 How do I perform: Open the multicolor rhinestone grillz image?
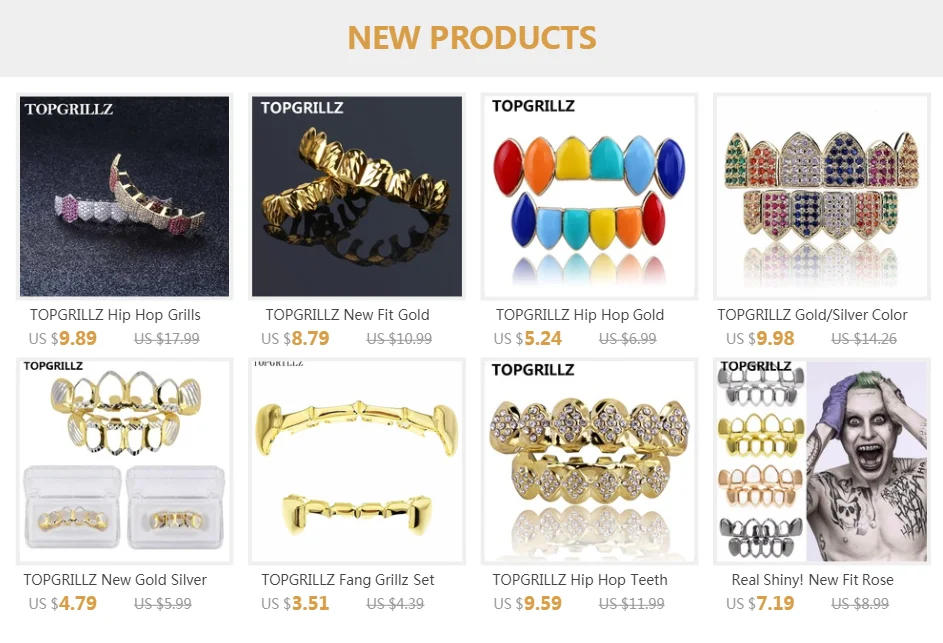click(822, 196)
